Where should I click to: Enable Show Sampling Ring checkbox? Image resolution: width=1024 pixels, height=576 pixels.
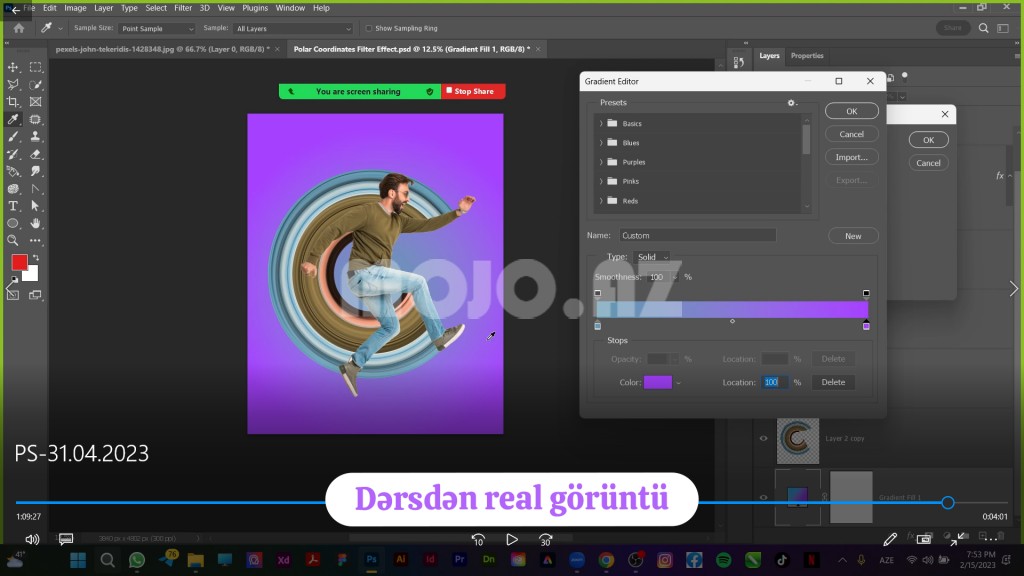369,29
